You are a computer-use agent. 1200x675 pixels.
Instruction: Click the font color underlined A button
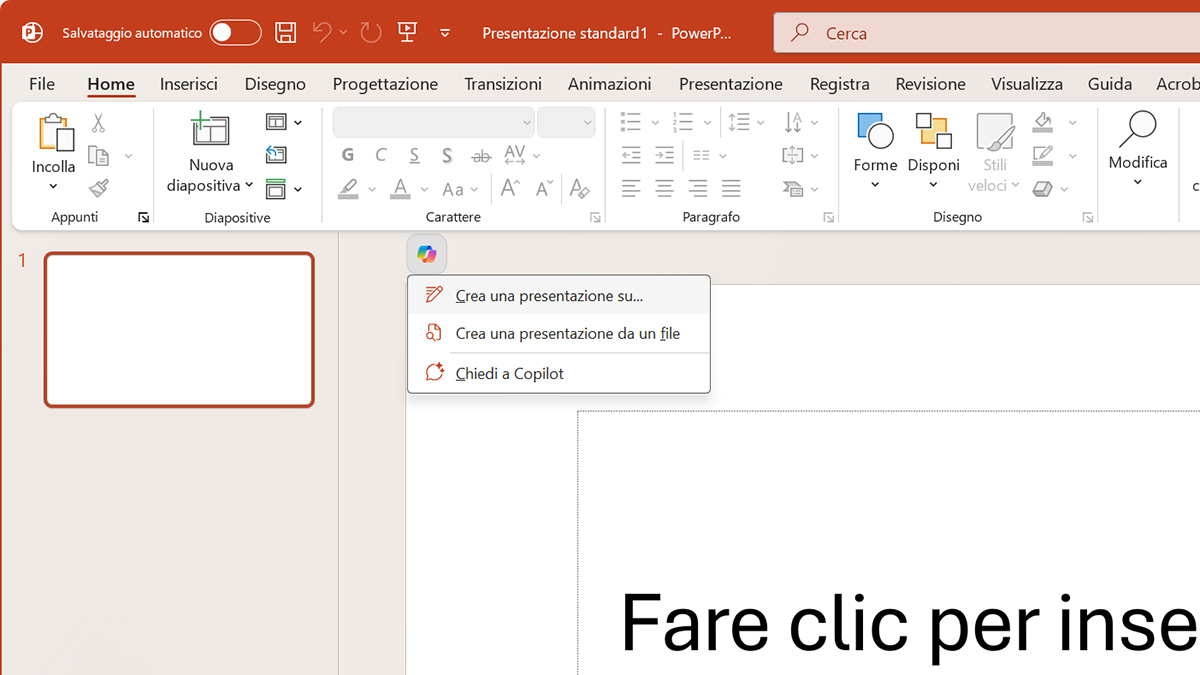[x=401, y=188]
